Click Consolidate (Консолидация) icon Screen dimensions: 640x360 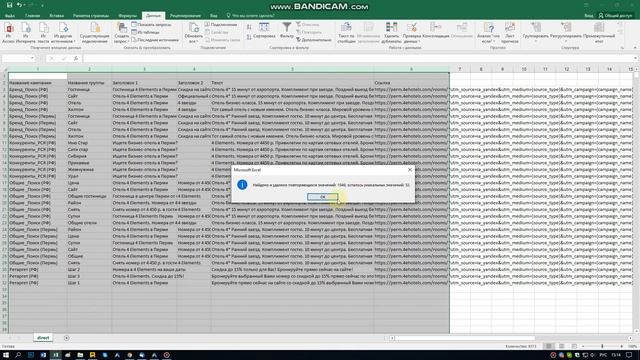point(436,31)
